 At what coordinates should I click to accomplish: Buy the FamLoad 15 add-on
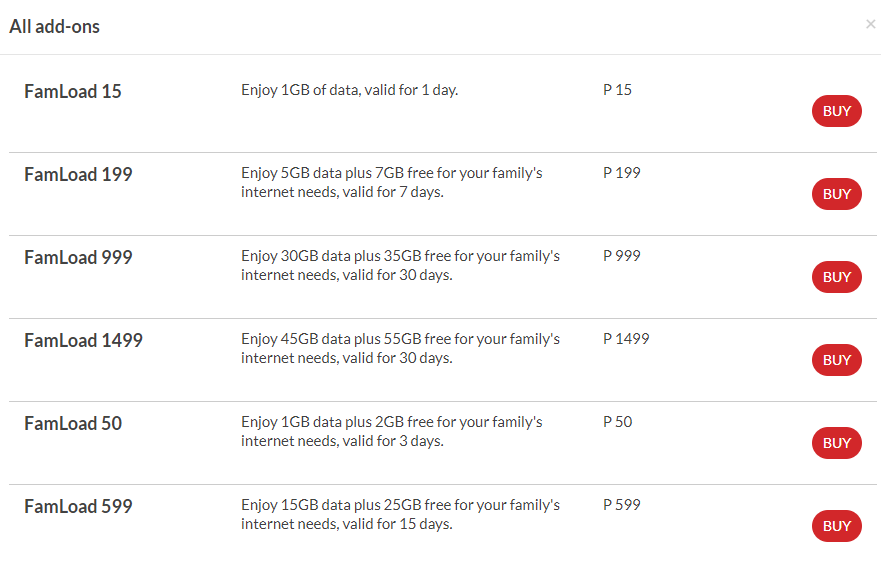click(836, 111)
